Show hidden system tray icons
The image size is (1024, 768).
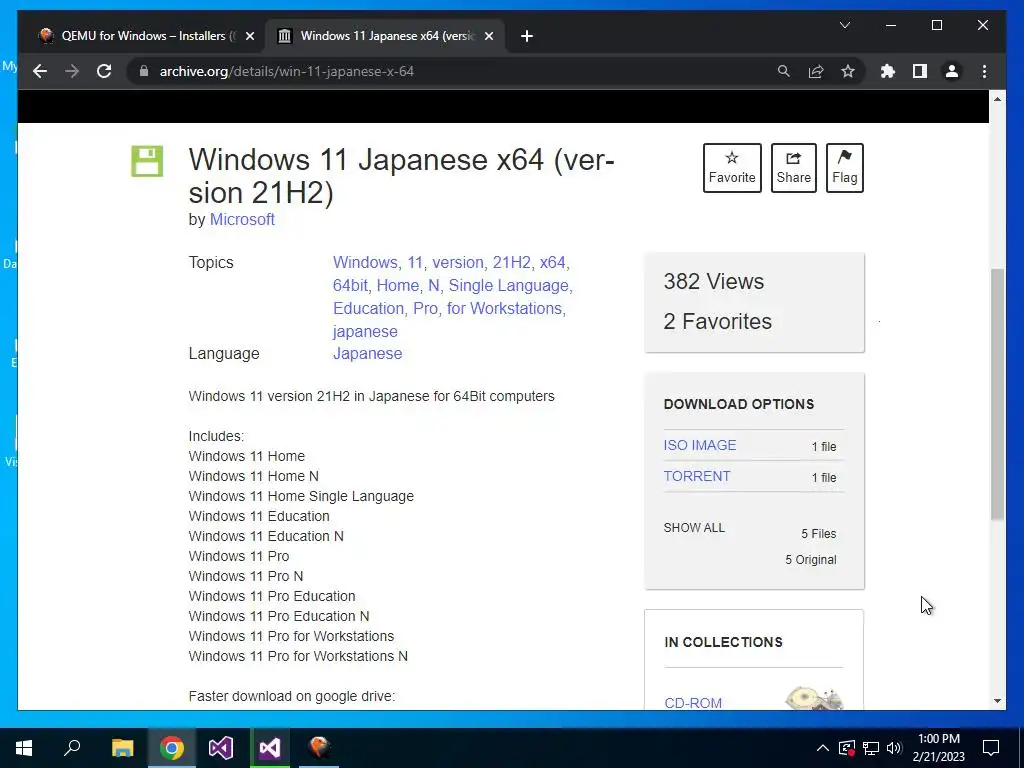click(x=822, y=748)
